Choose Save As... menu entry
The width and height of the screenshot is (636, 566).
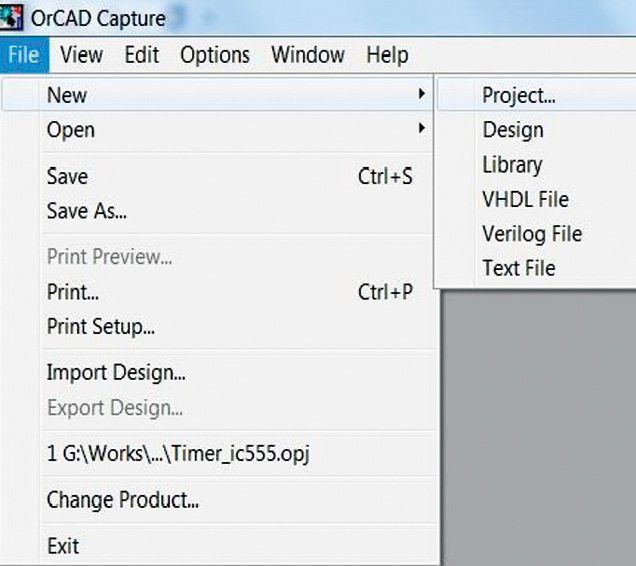[86, 211]
